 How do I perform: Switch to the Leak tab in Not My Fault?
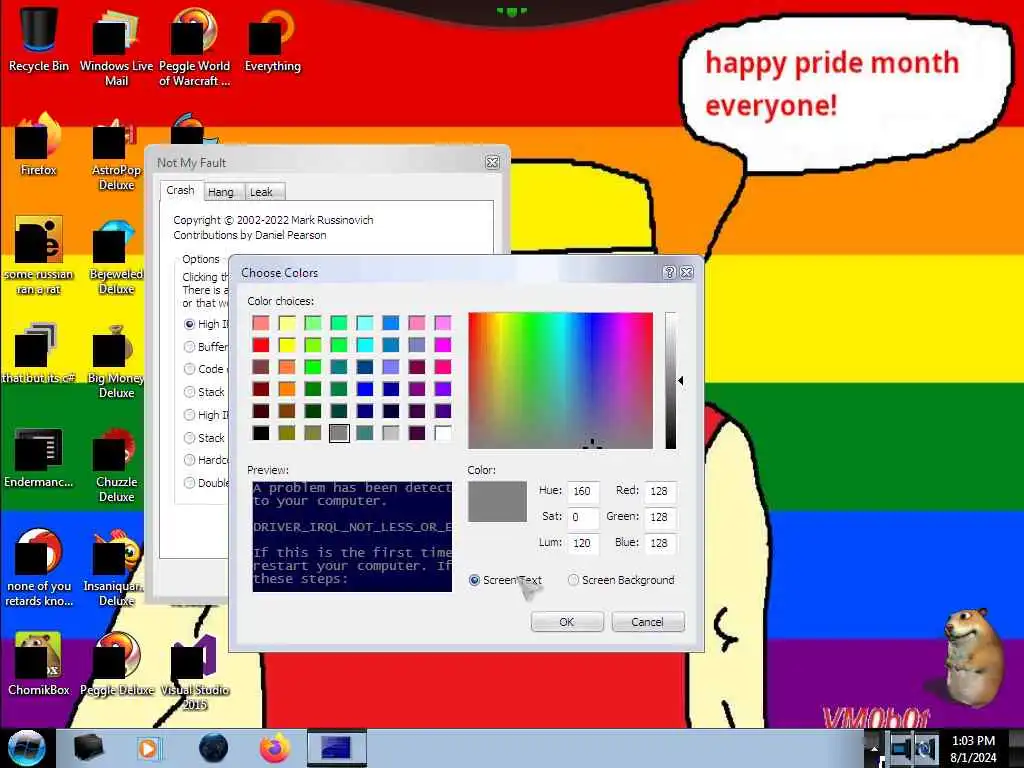pos(262,192)
